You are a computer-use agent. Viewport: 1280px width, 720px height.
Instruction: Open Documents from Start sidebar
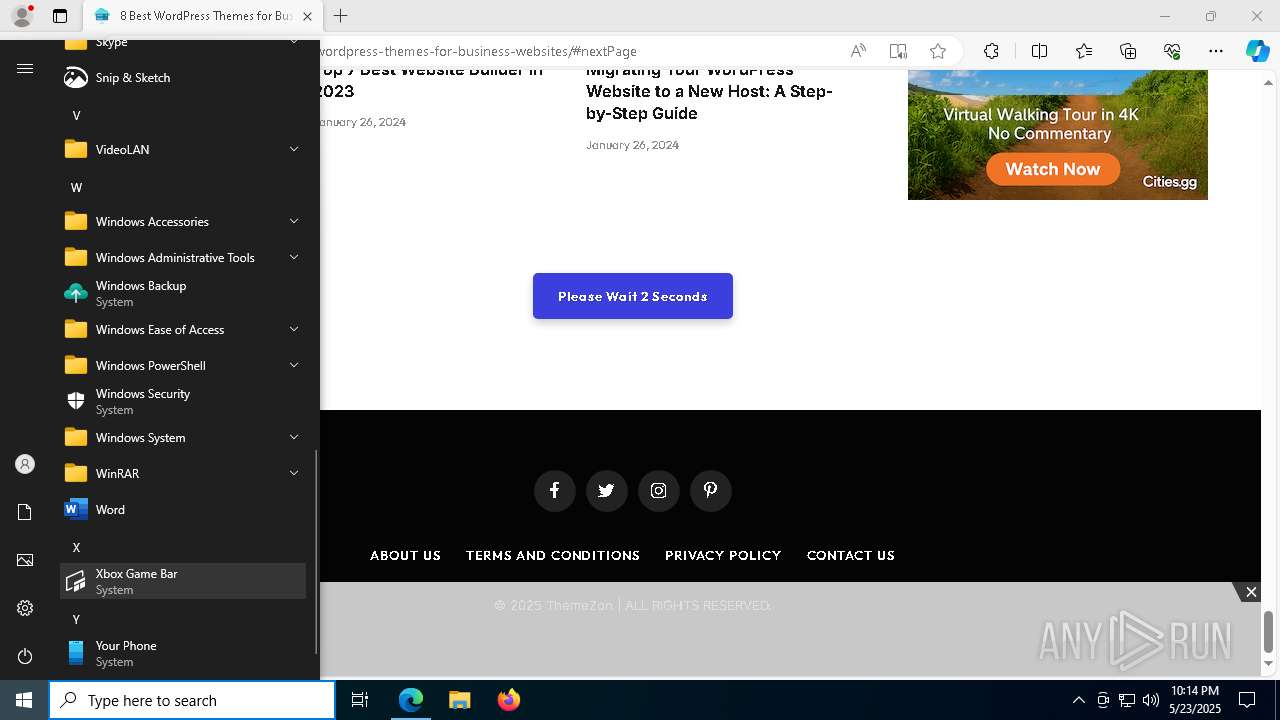[25, 512]
